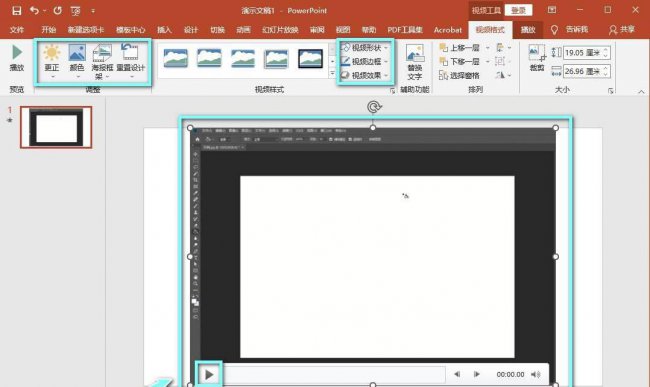Open the align objects icon menu
The height and width of the screenshot is (387, 650).
(503, 48)
